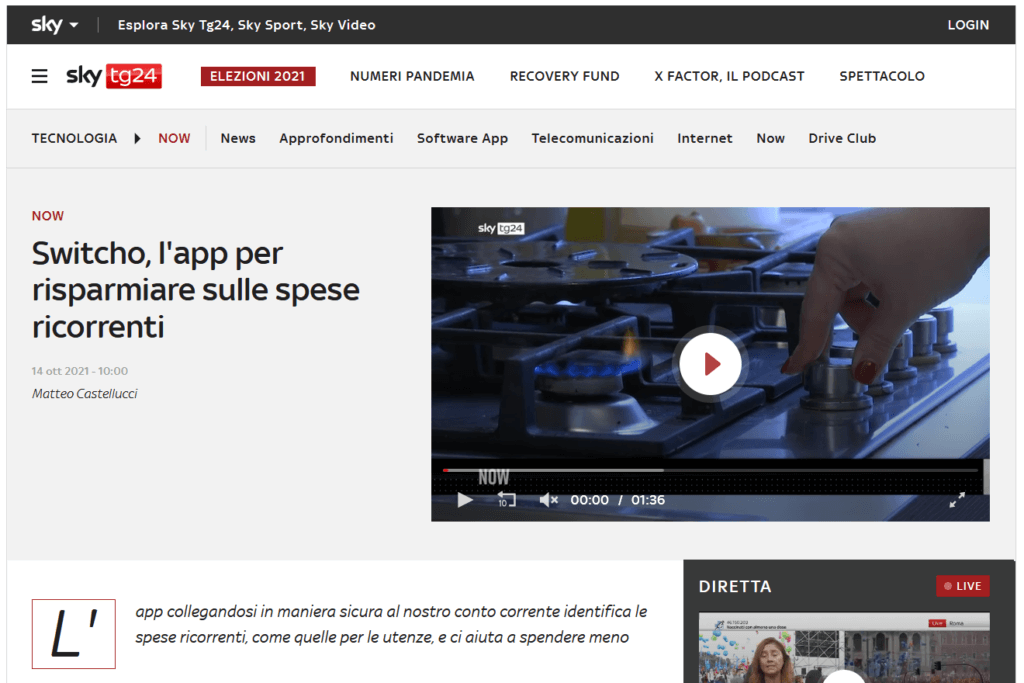Open the Drive Club tab
1024x683 pixels.
click(x=842, y=138)
